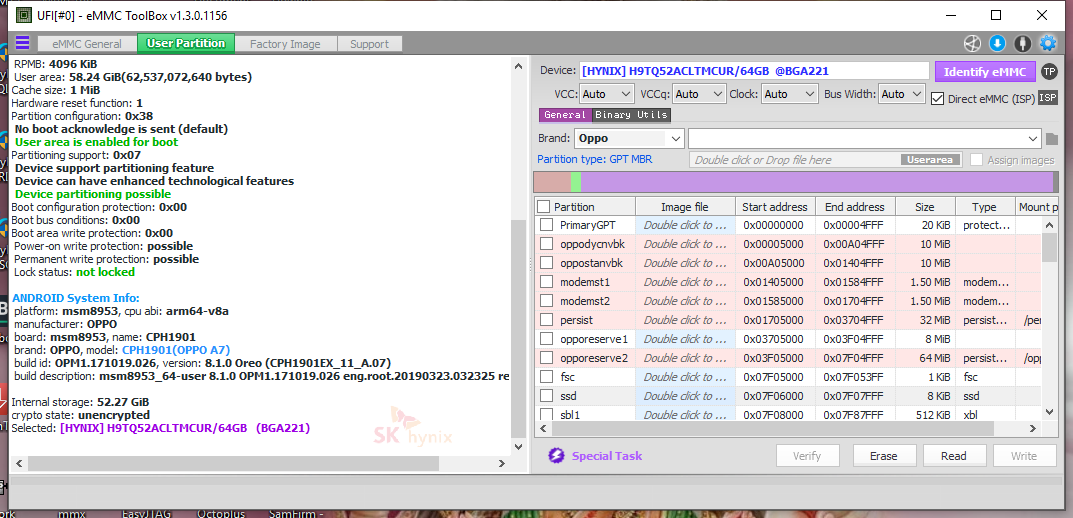Check the select-all Partition header checkbox

click(x=543, y=207)
